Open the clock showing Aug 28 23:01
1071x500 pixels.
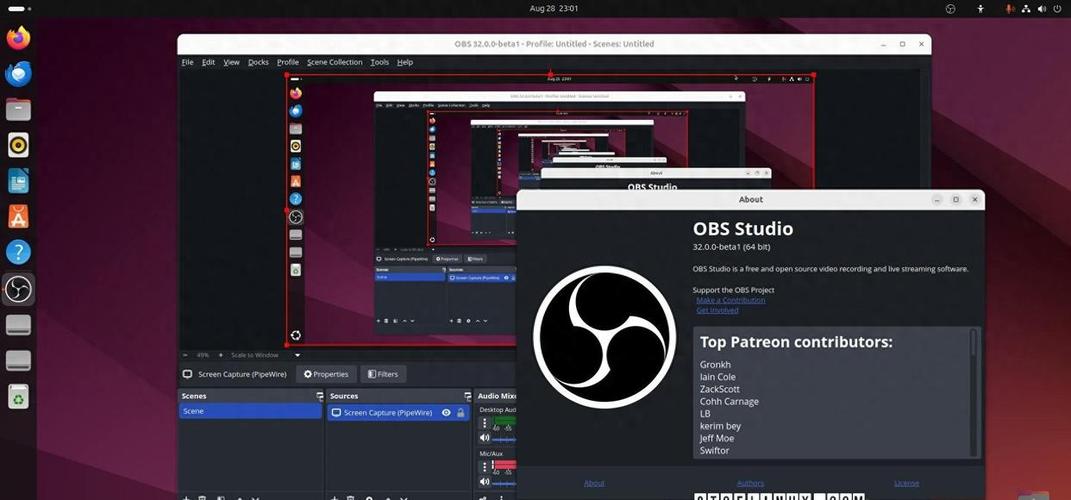coord(553,9)
